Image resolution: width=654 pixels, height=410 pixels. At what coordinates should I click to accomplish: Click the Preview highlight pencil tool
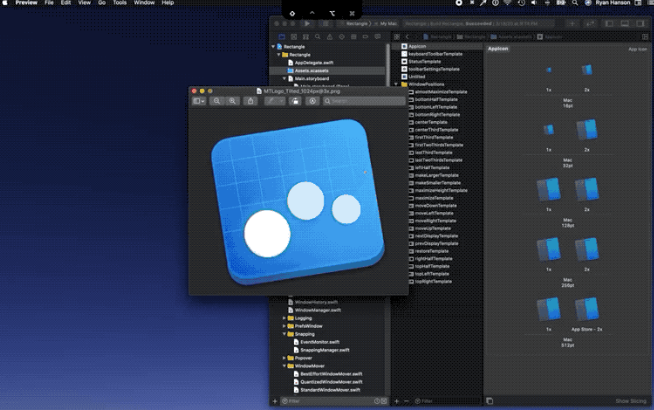pyautogui.click(x=271, y=101)
